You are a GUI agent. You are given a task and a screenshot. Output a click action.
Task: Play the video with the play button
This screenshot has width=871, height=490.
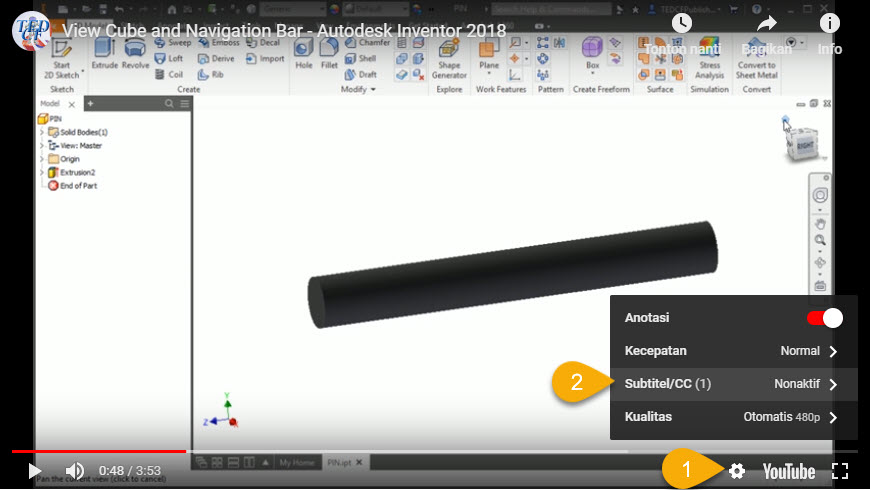click(x=35, y=470)
